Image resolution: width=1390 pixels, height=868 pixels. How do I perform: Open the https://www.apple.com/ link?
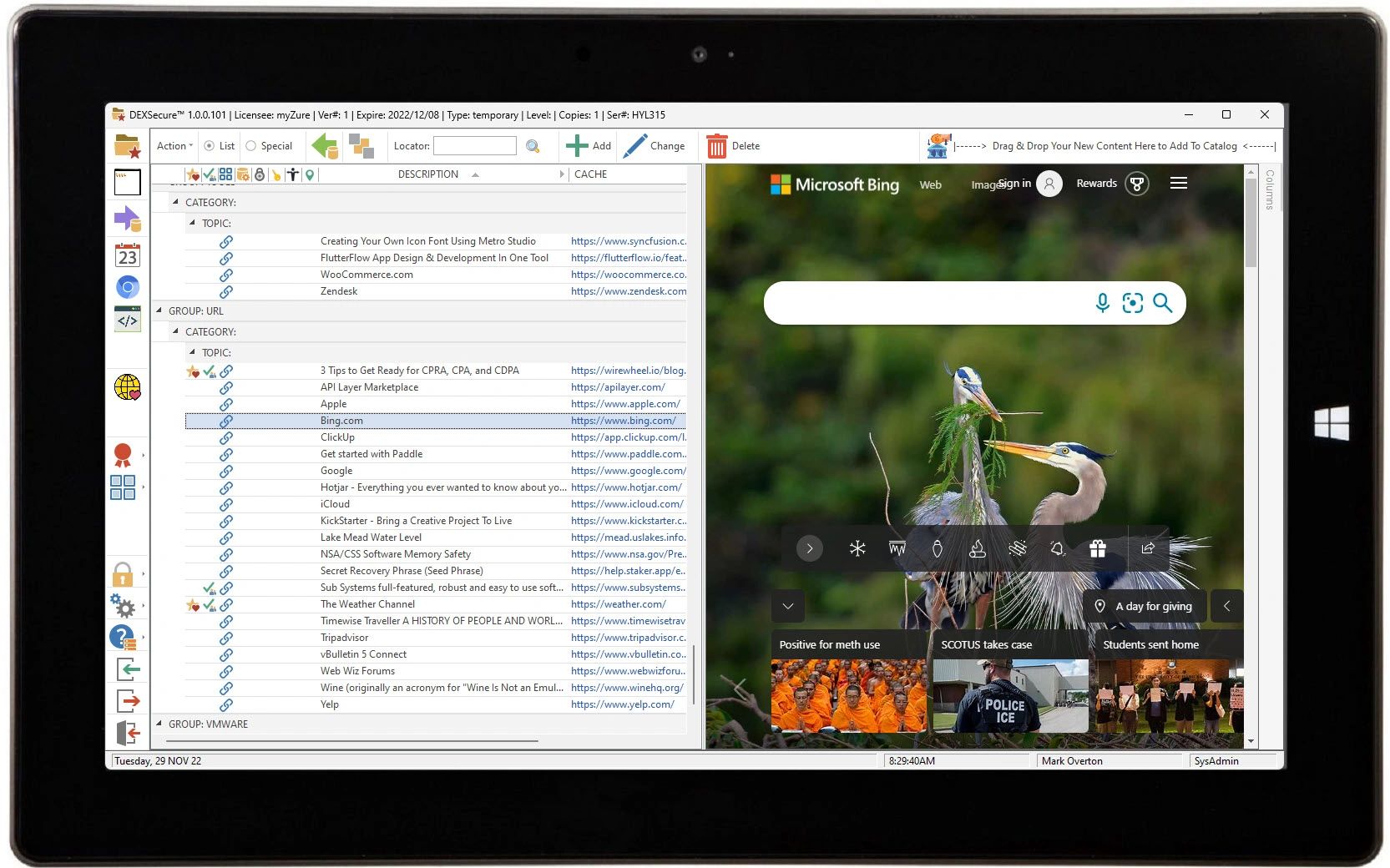(x=625, y=404)
